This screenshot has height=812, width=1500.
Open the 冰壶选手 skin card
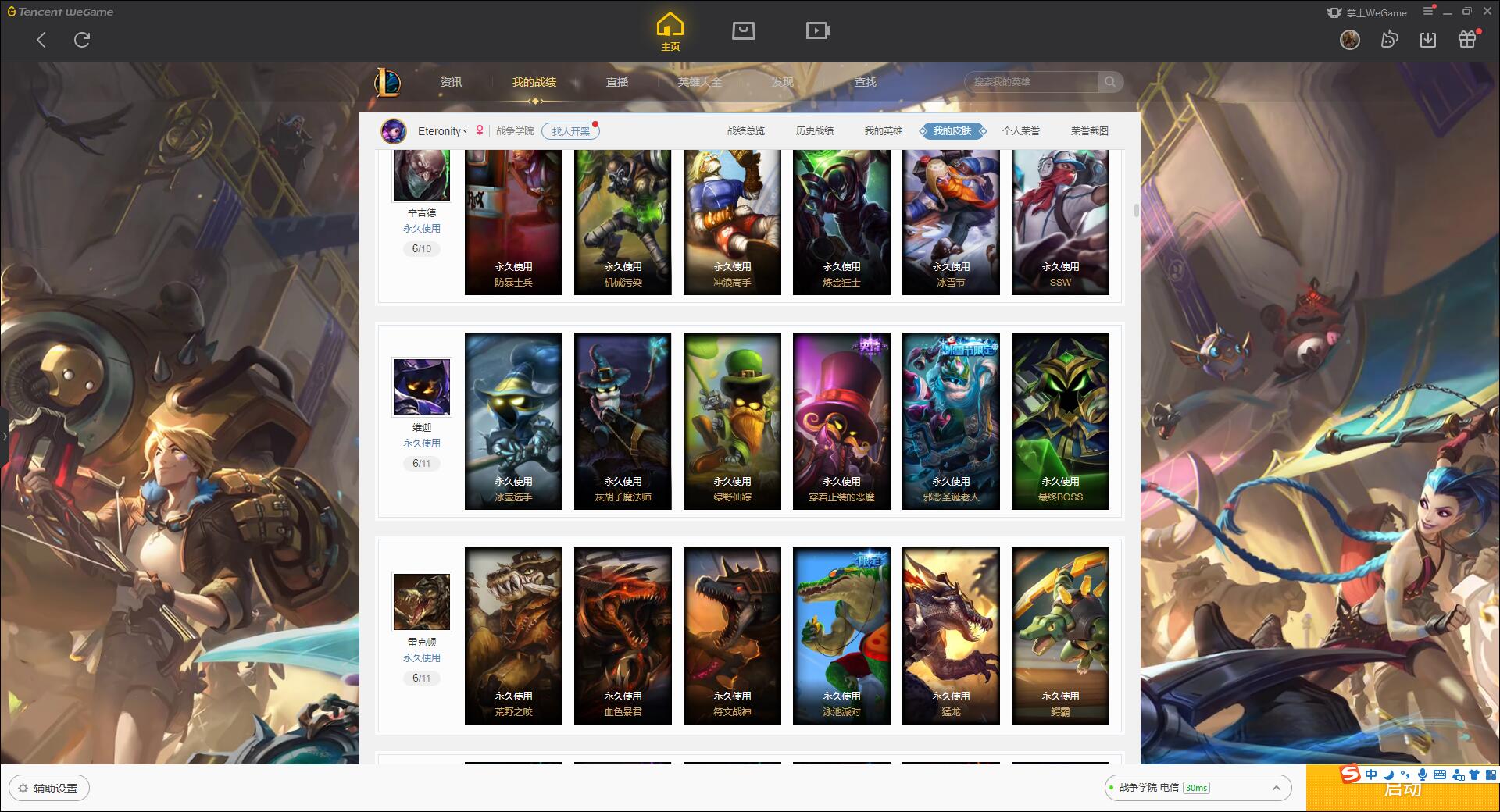[x=513, y=422]
